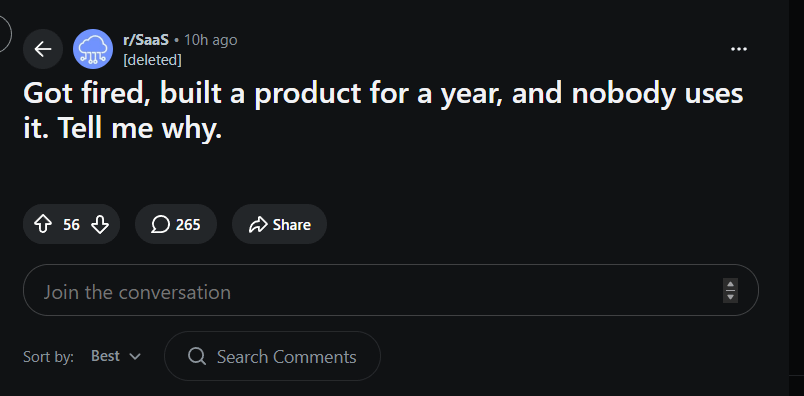Click the Join the conversation field
The image size is (804, 396).
tap(391, 290)
